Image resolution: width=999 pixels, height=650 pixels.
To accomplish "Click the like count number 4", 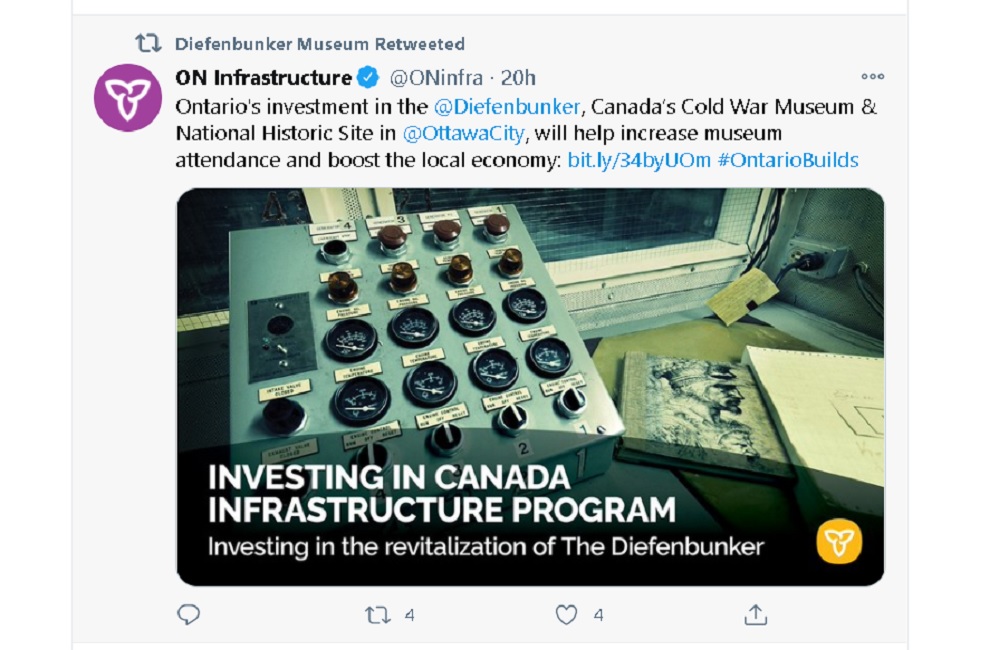I will (598, 615).
